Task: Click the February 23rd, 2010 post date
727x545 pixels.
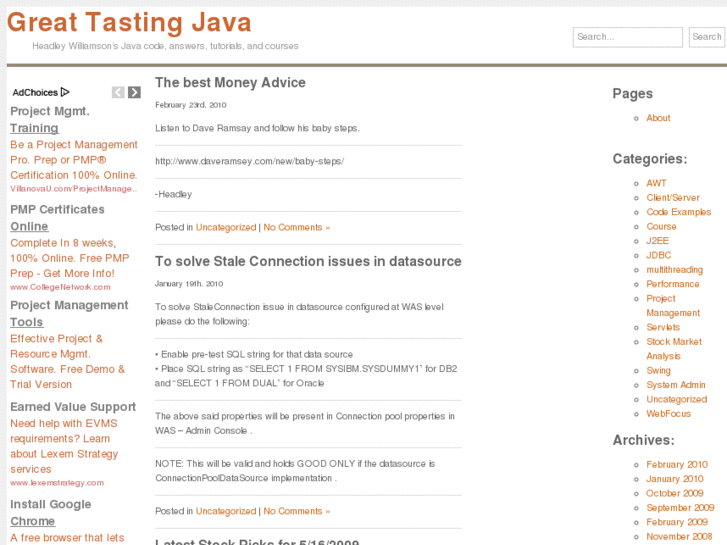Action: click(x=191, y=105)
